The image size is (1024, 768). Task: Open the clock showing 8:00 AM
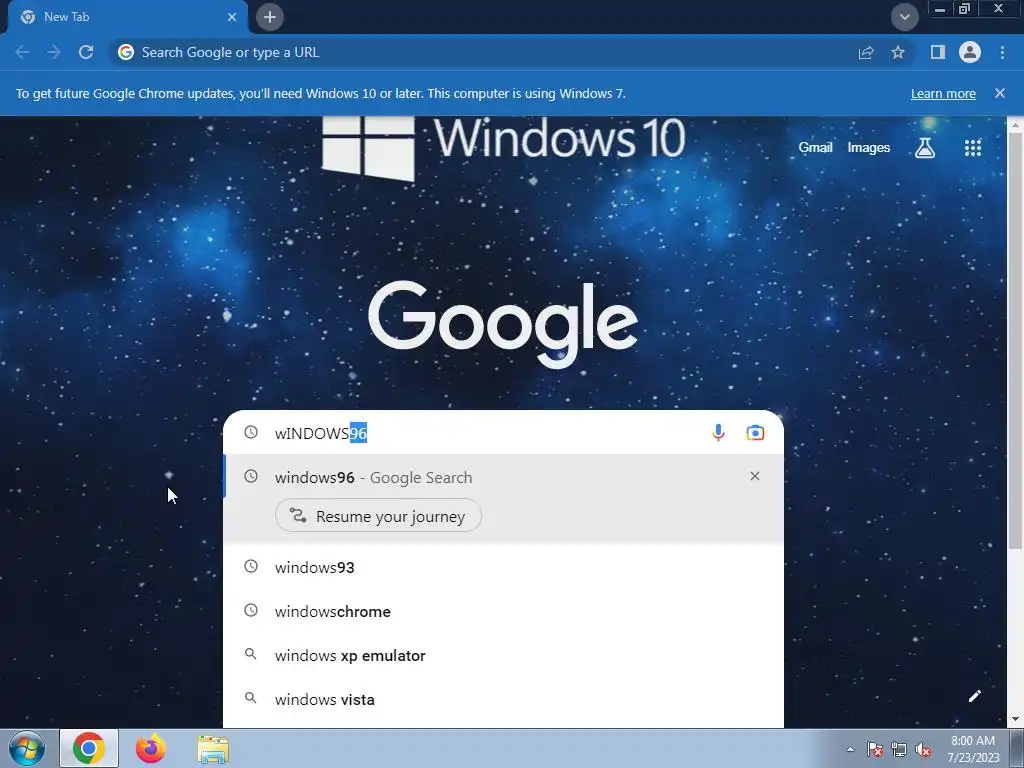[973, 748]
